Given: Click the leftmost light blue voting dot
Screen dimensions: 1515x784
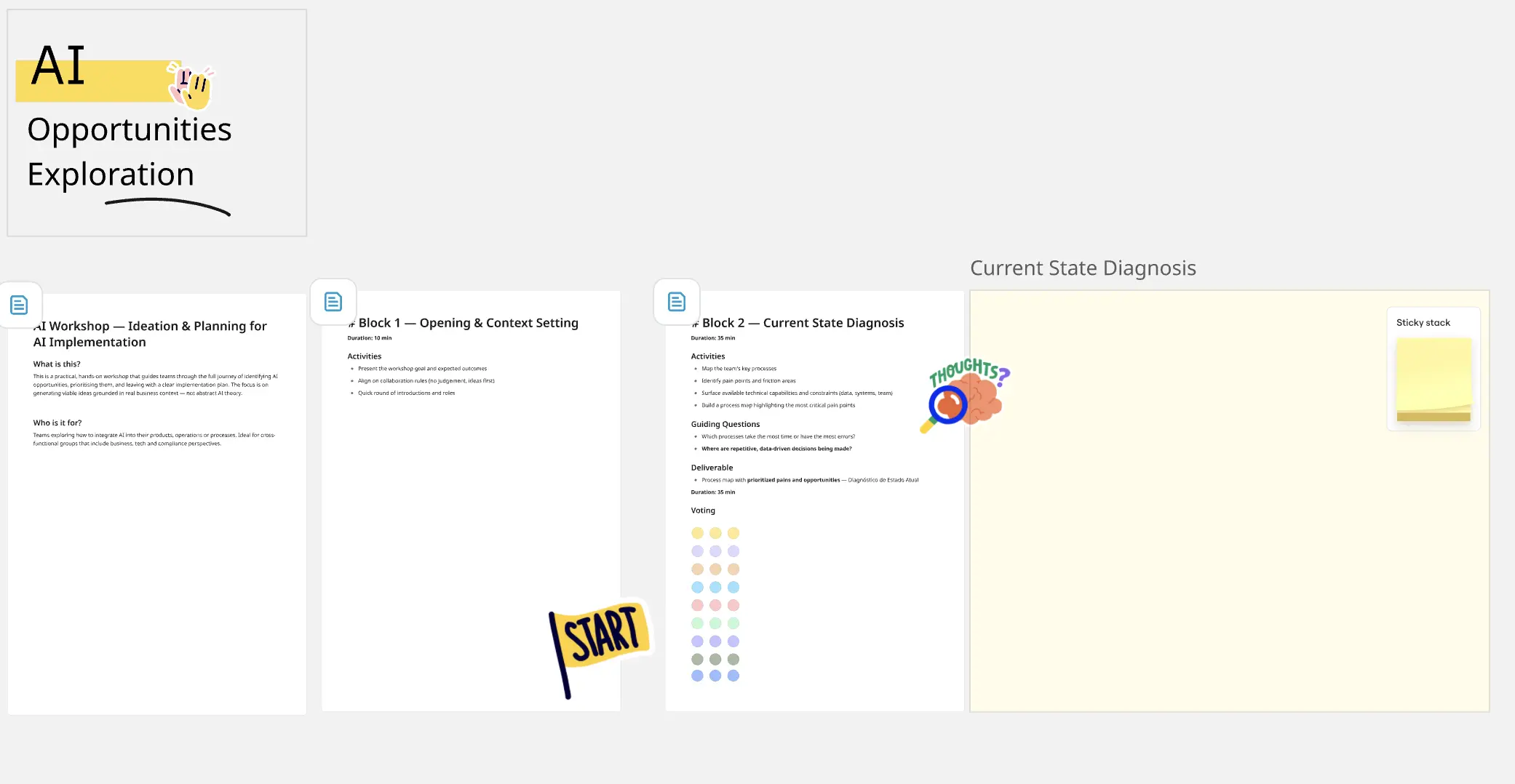Looking at the screenshot, I should coord(697,587).
